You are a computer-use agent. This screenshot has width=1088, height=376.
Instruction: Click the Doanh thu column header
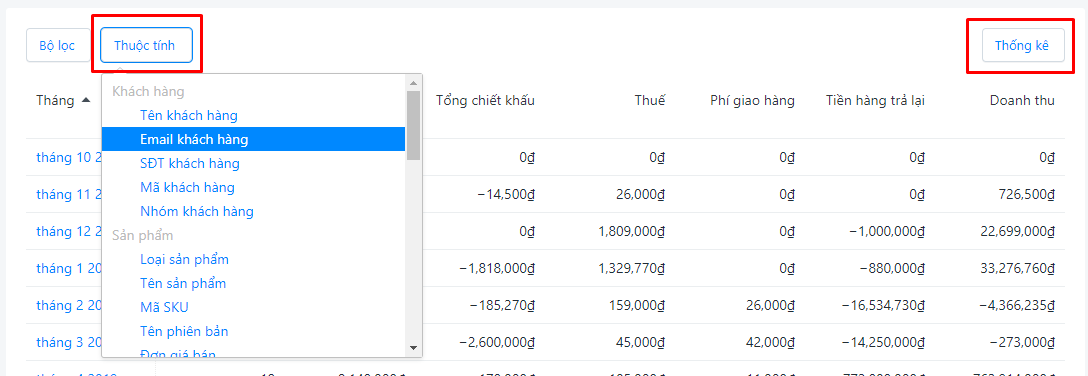(1022, 101)
